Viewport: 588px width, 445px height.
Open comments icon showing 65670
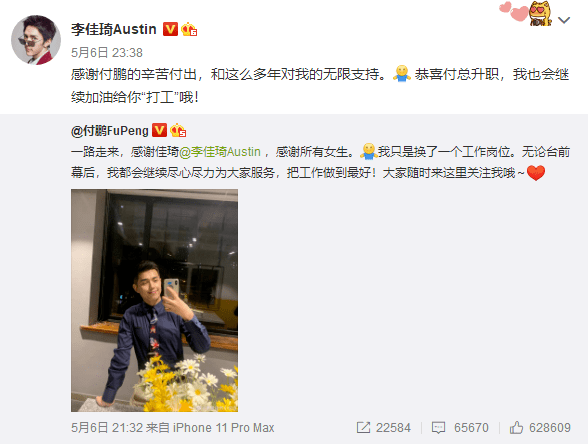pos(460,427)
